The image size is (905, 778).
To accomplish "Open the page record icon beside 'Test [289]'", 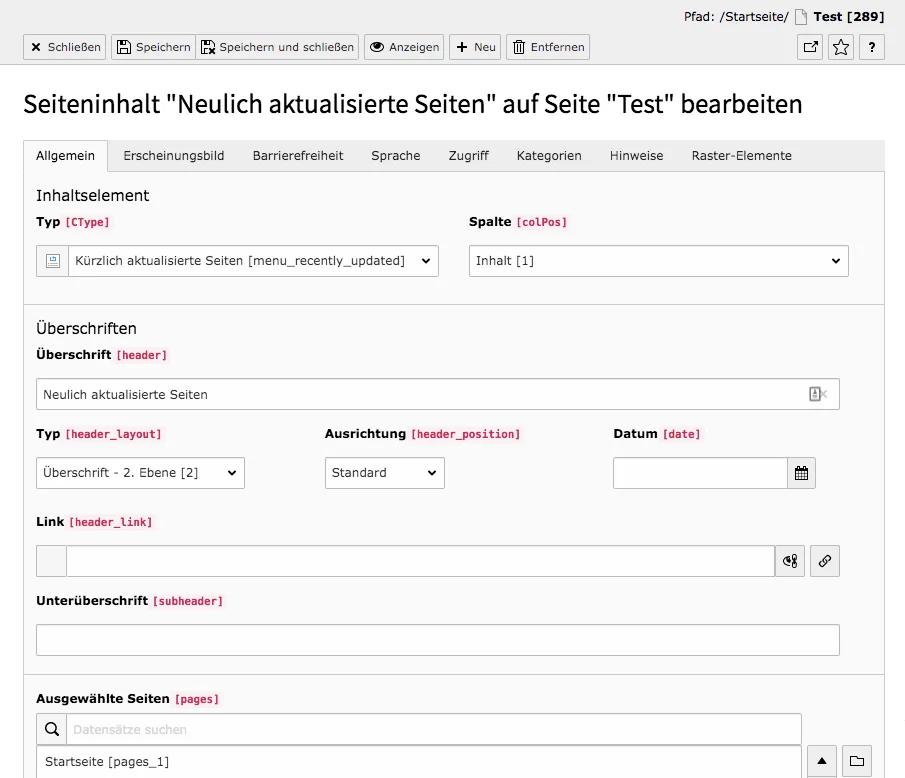I will 802,16.
